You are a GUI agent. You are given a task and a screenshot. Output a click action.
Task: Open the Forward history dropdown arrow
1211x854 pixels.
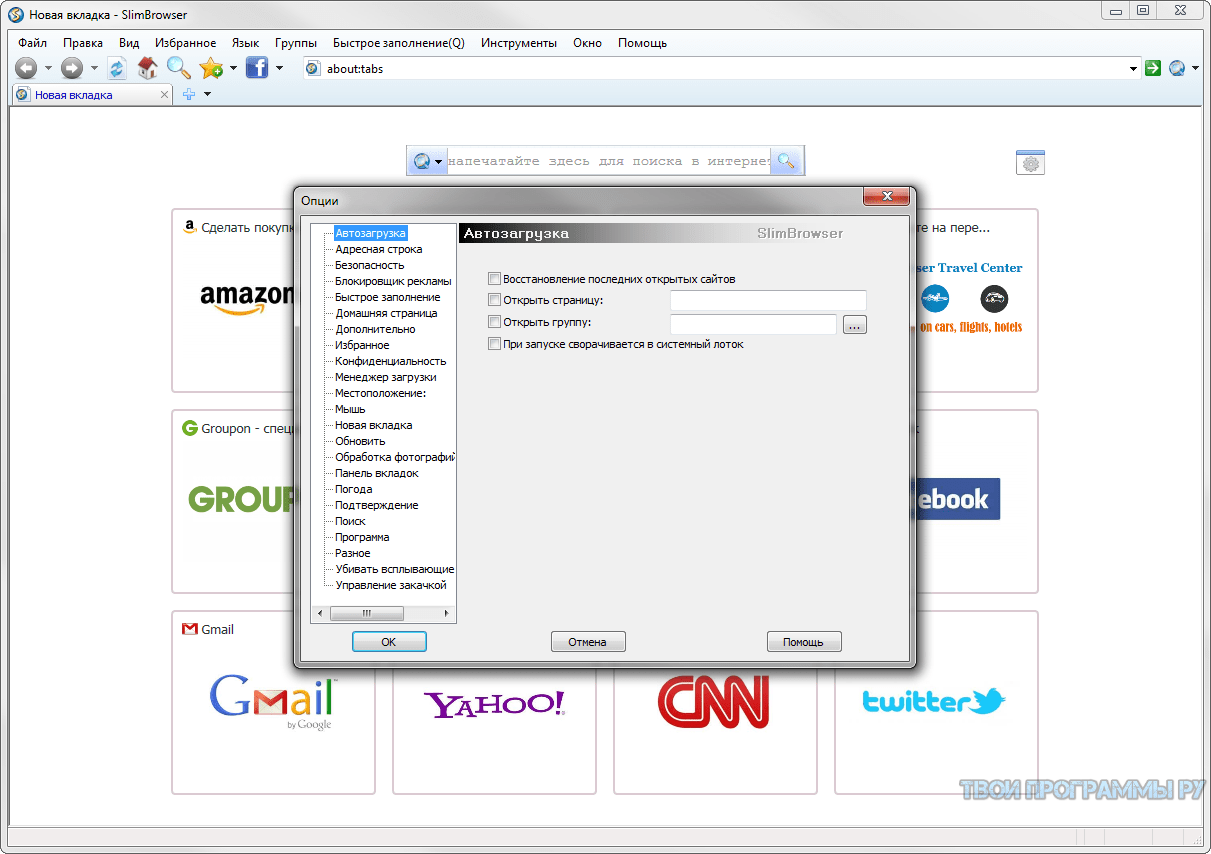pyautogui.click(x=94, y=68)
